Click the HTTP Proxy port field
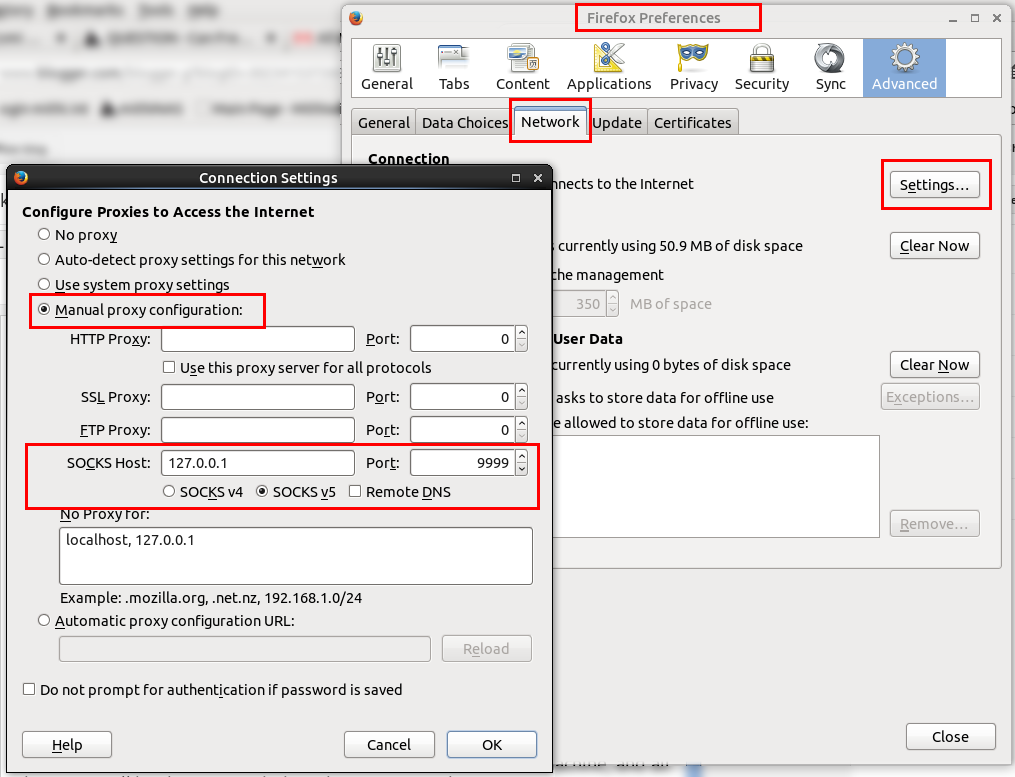This screenshot has width=1015, height=777. point(463,339)
